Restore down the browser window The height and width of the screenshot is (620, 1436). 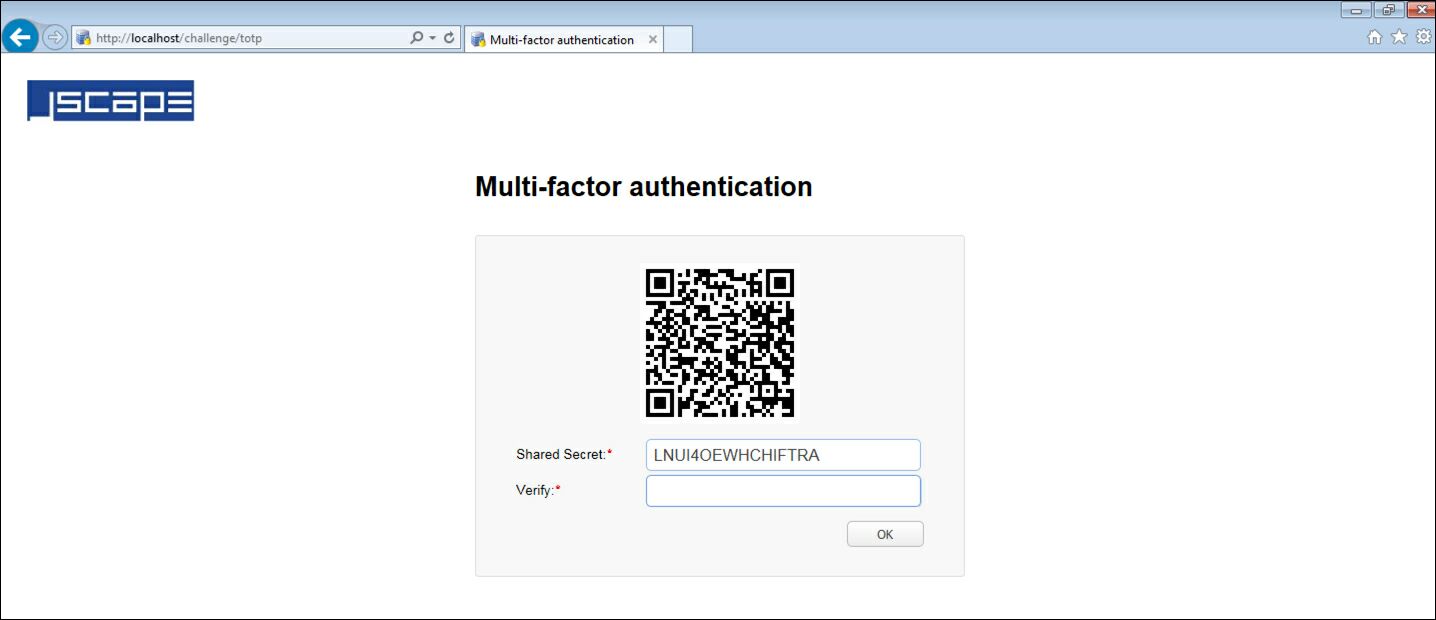point(1388,10)
